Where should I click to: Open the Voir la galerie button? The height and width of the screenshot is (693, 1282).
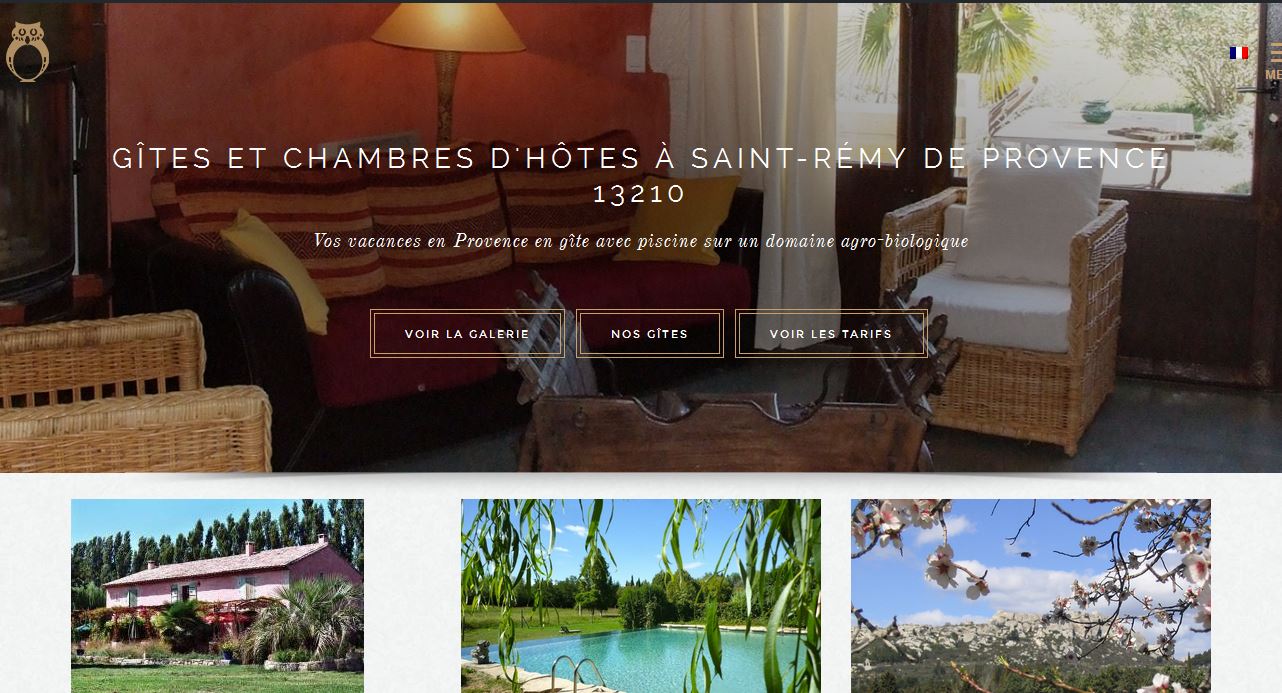467,334
